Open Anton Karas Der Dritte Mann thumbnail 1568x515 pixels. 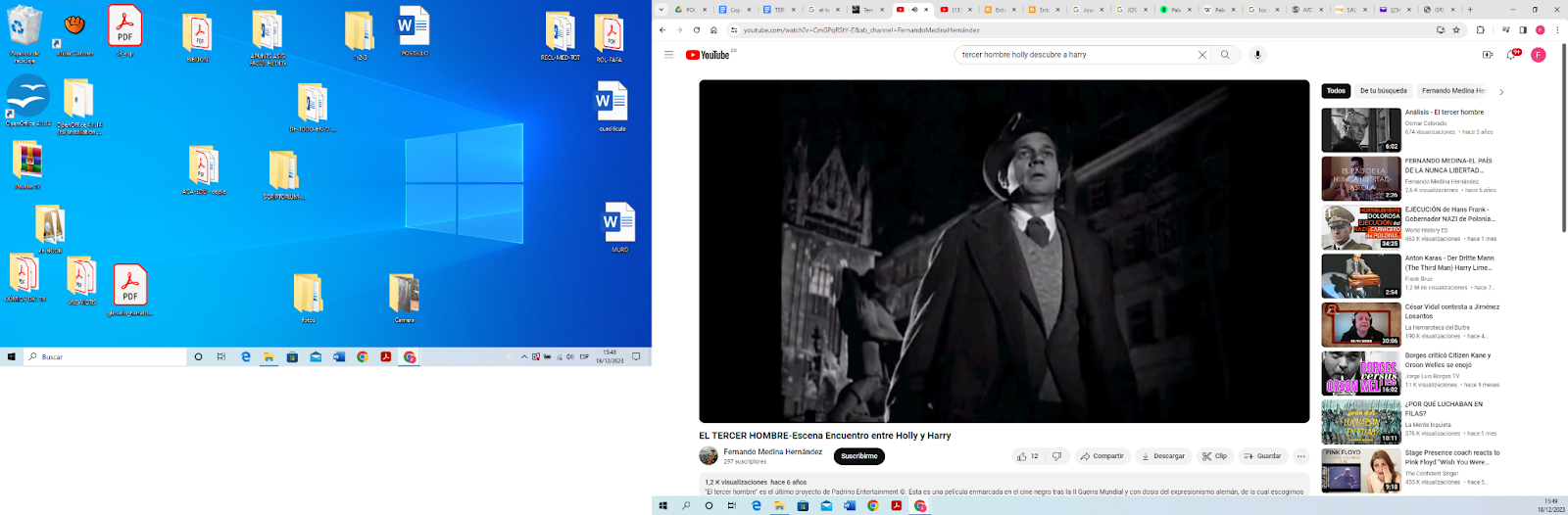coord(1361,275)
